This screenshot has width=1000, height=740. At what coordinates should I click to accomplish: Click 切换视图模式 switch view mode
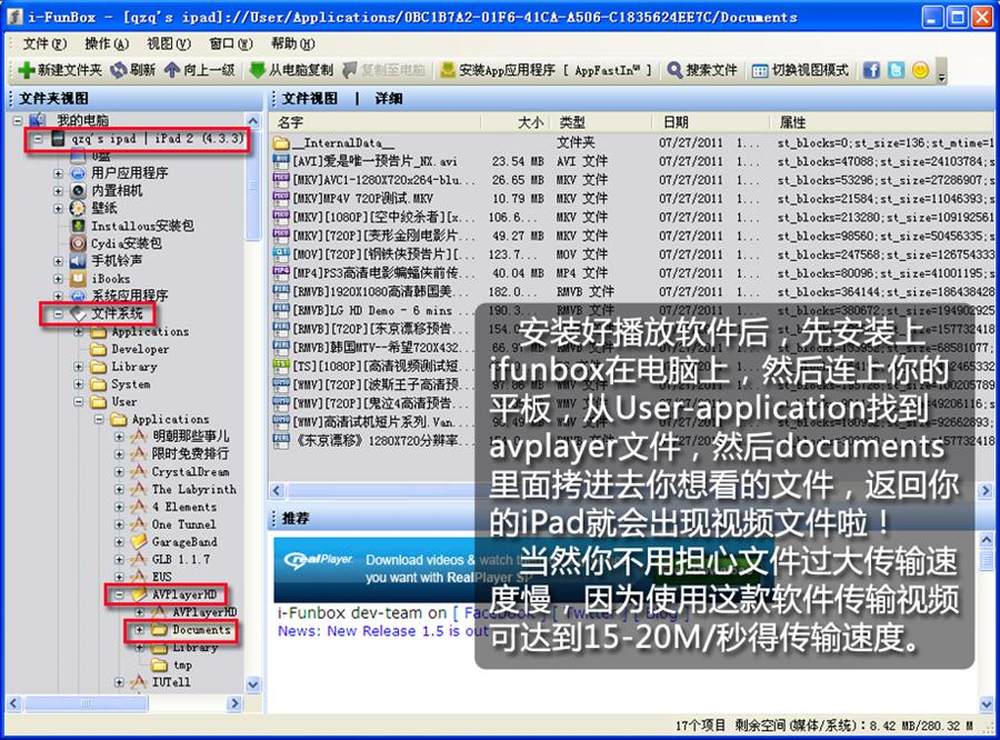[800, 70]
